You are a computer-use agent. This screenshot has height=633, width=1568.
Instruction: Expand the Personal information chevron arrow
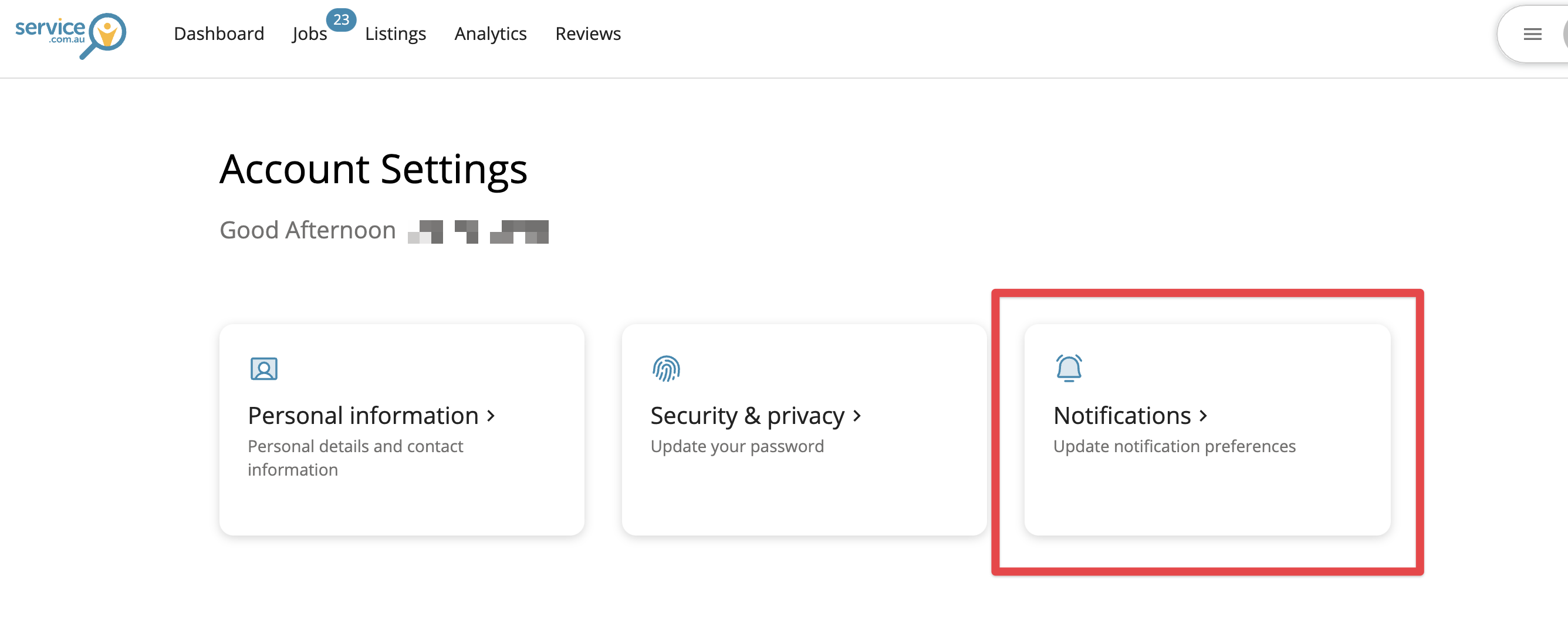tap(491, 416)
